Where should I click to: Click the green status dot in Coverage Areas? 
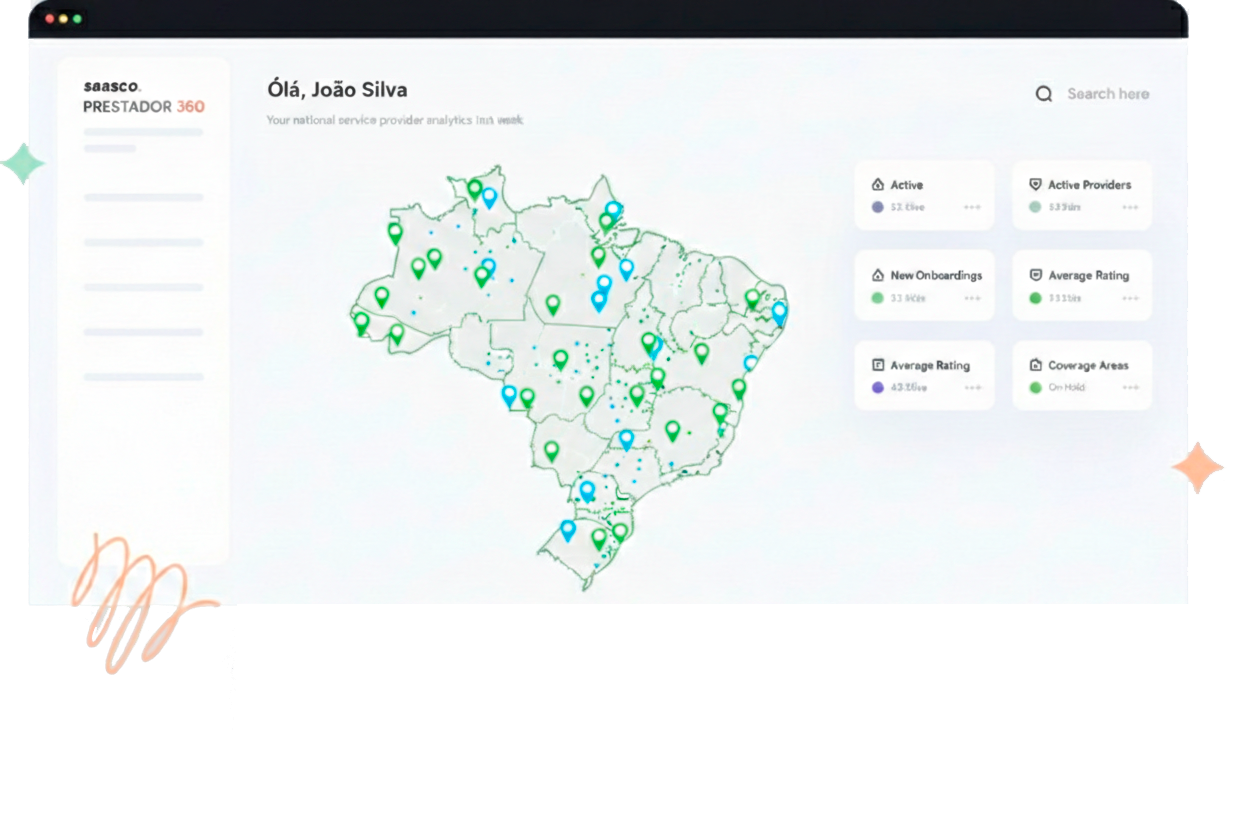click(1035, 388)
